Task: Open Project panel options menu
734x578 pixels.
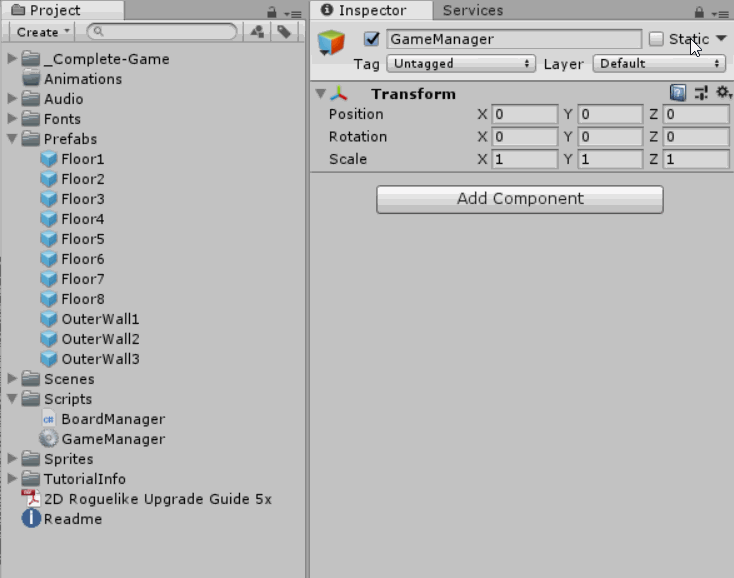Action: [x=293, y=14]
